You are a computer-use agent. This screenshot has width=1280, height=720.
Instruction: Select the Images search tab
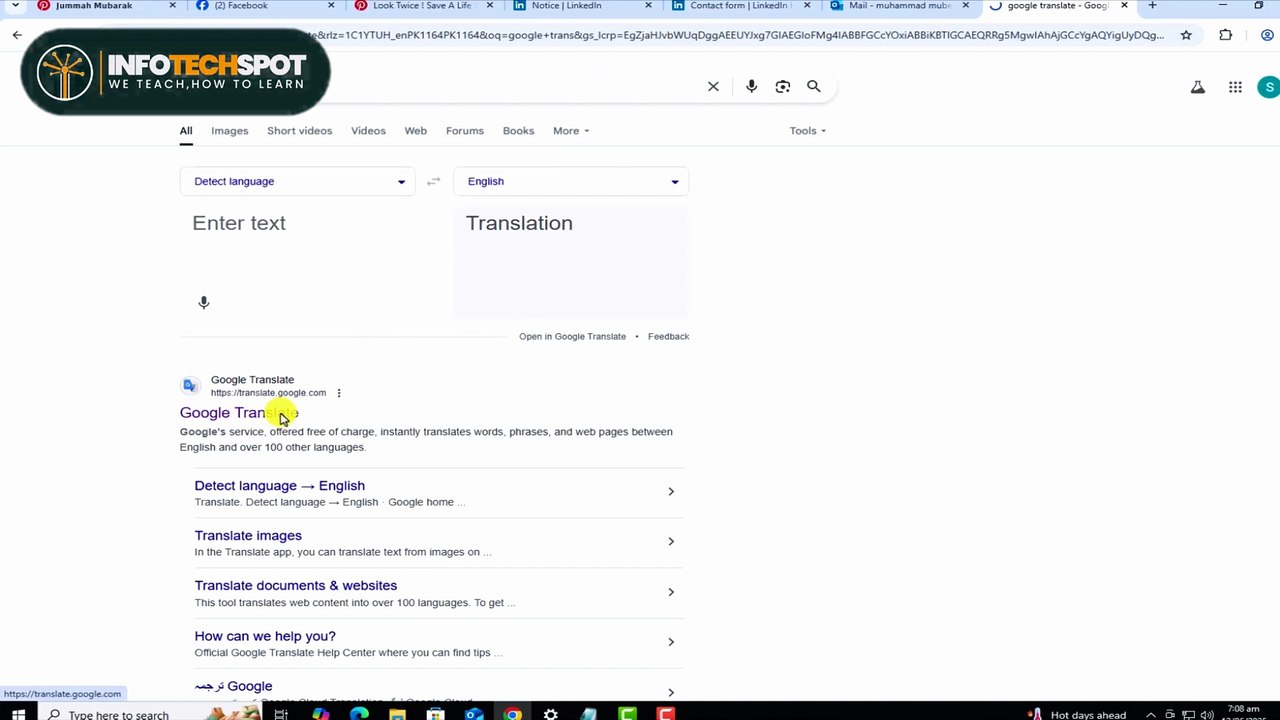tap(229, 131)
